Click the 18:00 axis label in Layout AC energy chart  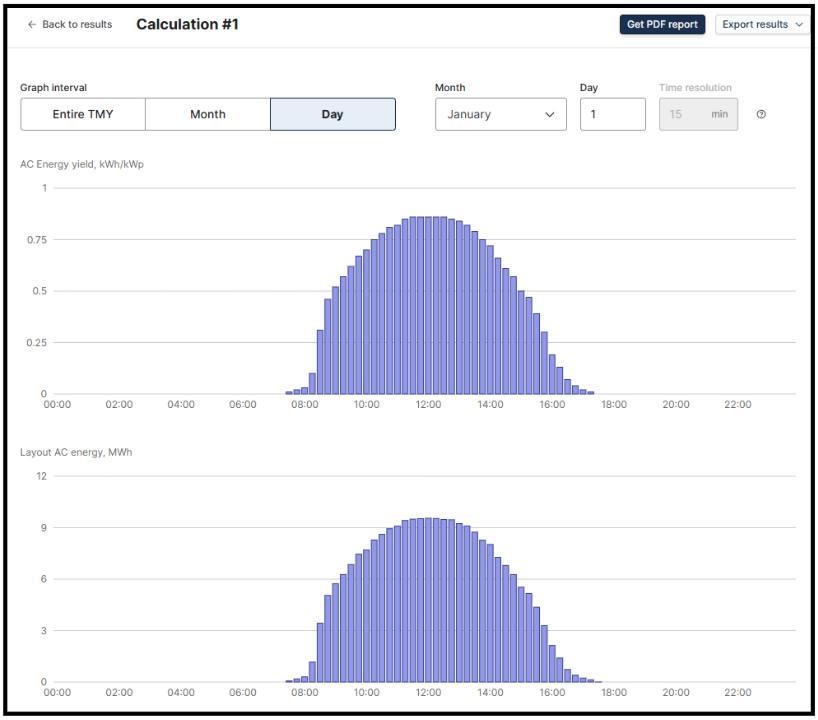click(613, 692)
